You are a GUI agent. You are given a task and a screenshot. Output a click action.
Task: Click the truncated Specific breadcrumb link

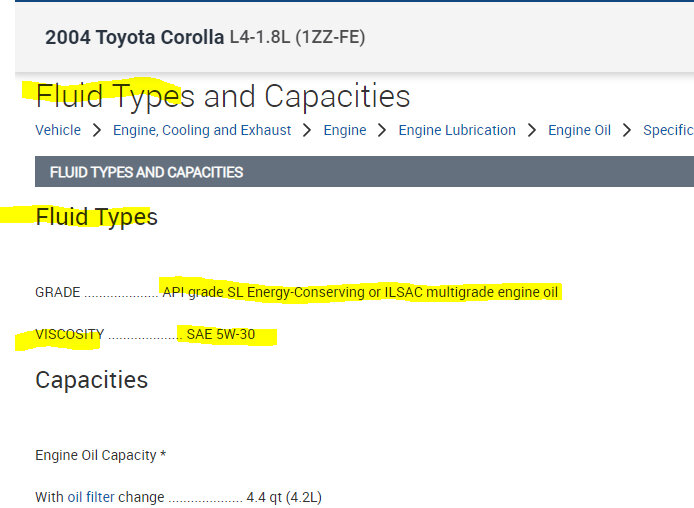[667, 130]
